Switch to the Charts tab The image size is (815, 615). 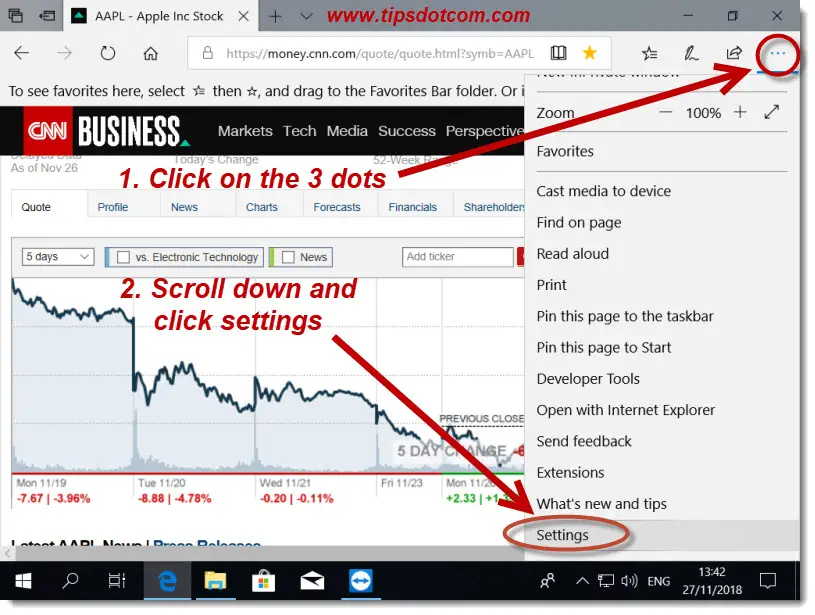coord(261,207)
